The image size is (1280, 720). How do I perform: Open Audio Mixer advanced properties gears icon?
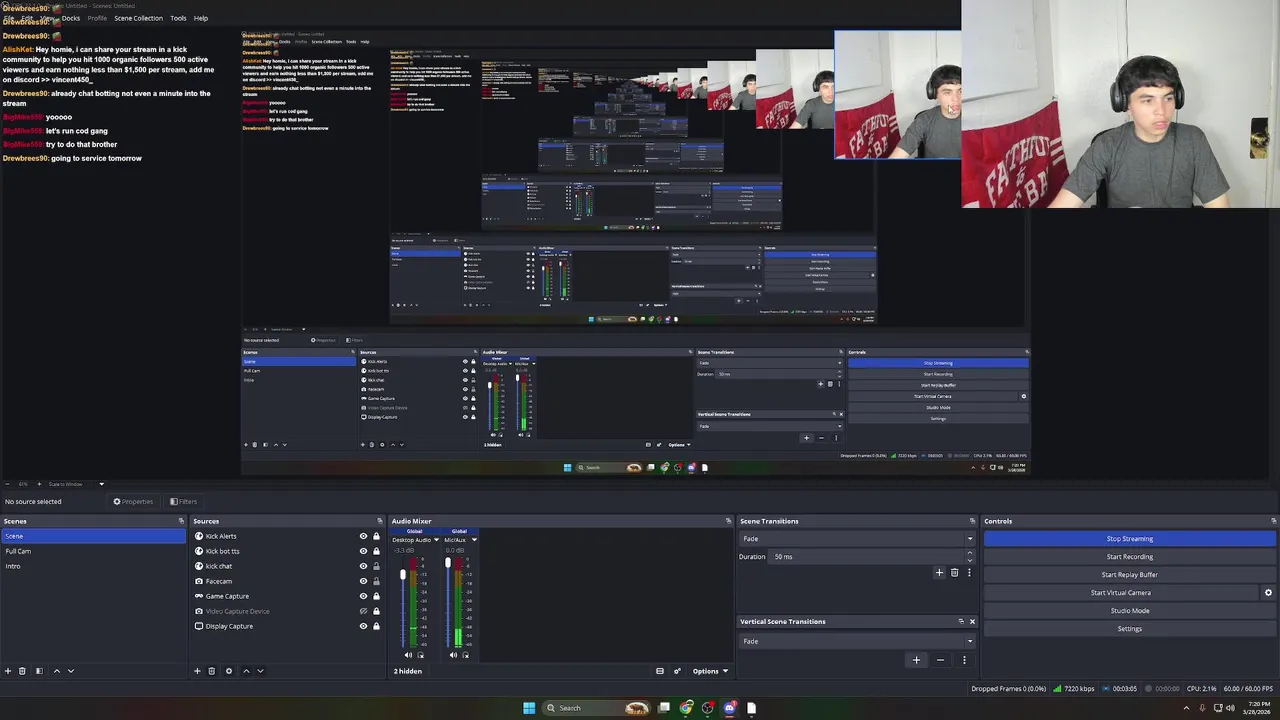coord(677,671)
